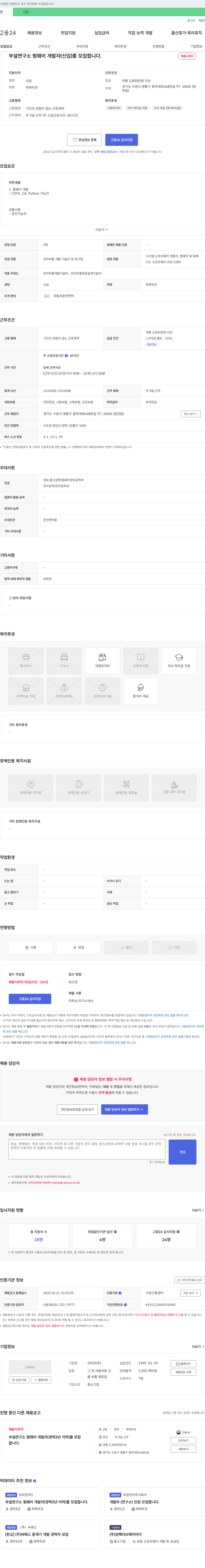
Task: Switch to 모집요강 tab
Action: pyautogui.click(x=6, y=46)
